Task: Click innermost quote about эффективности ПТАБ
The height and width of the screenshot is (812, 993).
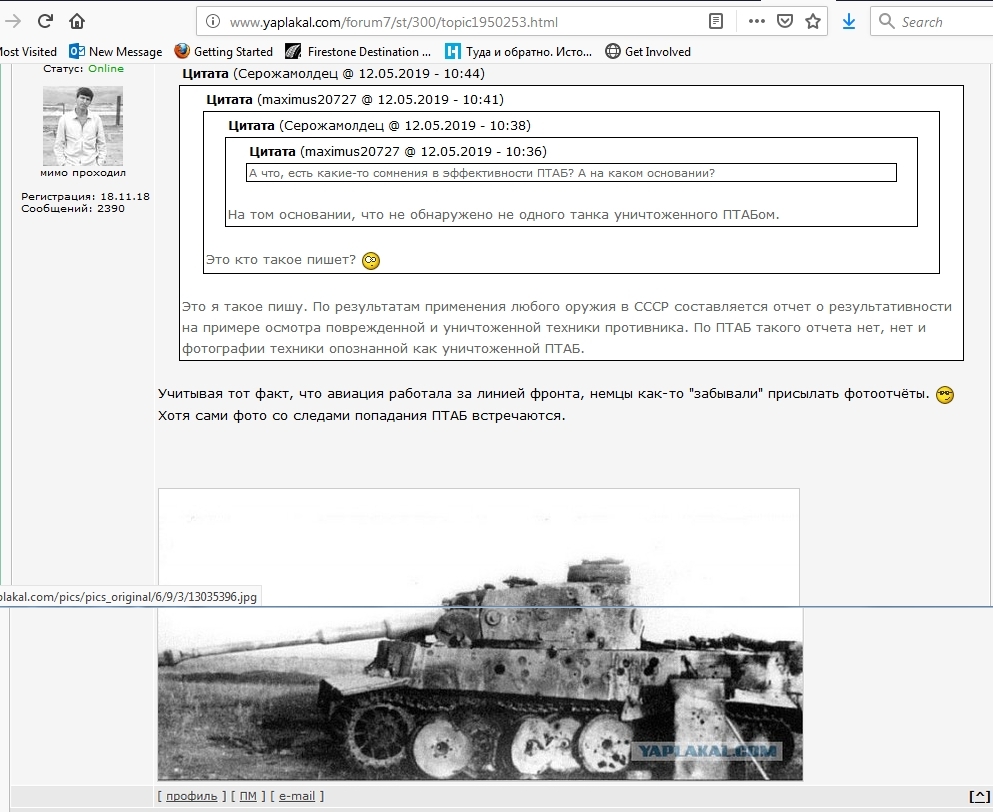Action: click(x=571, y=173)
